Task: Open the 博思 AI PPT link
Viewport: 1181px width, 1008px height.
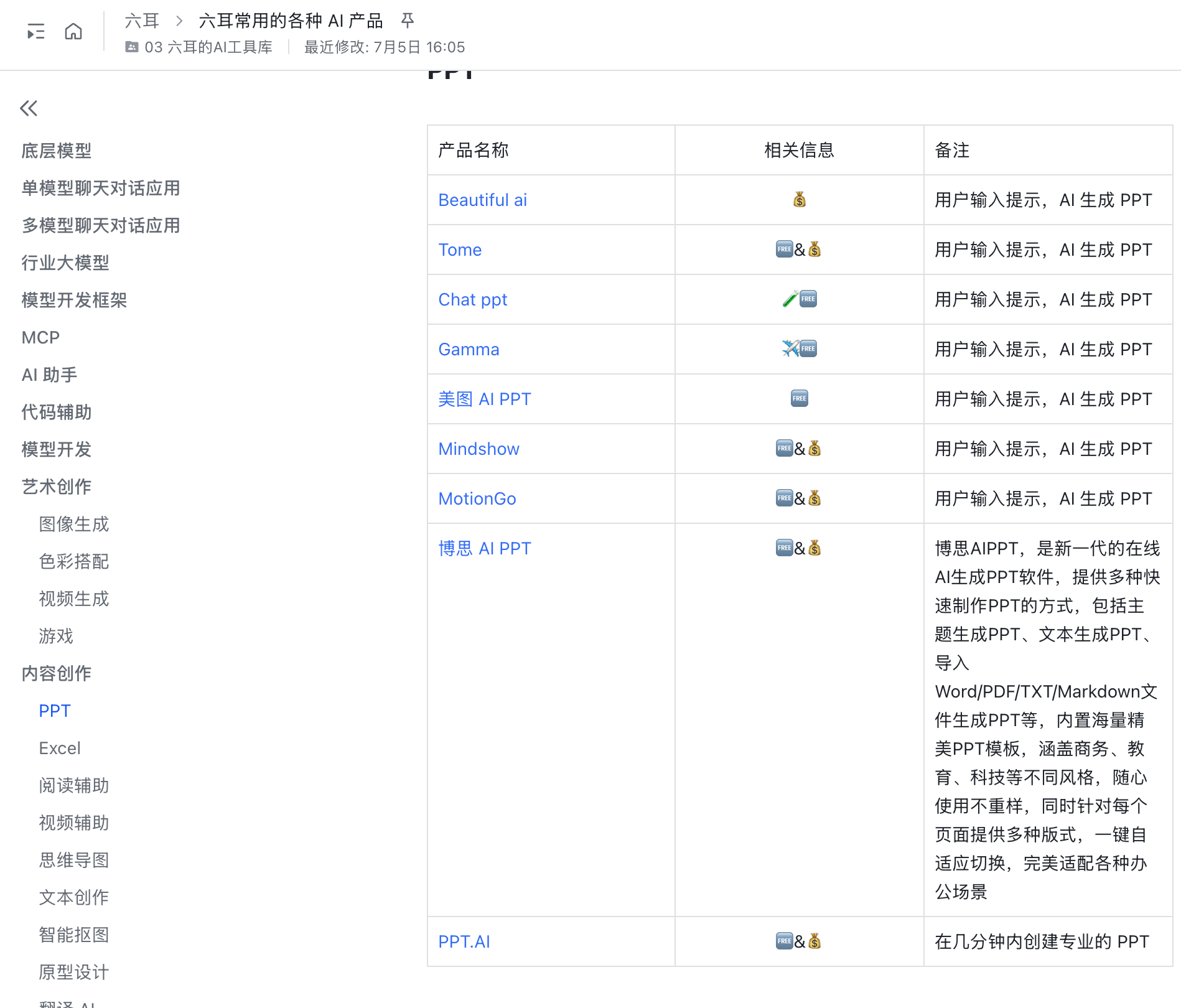Action: pyautogui.click(x=484, y=548)
